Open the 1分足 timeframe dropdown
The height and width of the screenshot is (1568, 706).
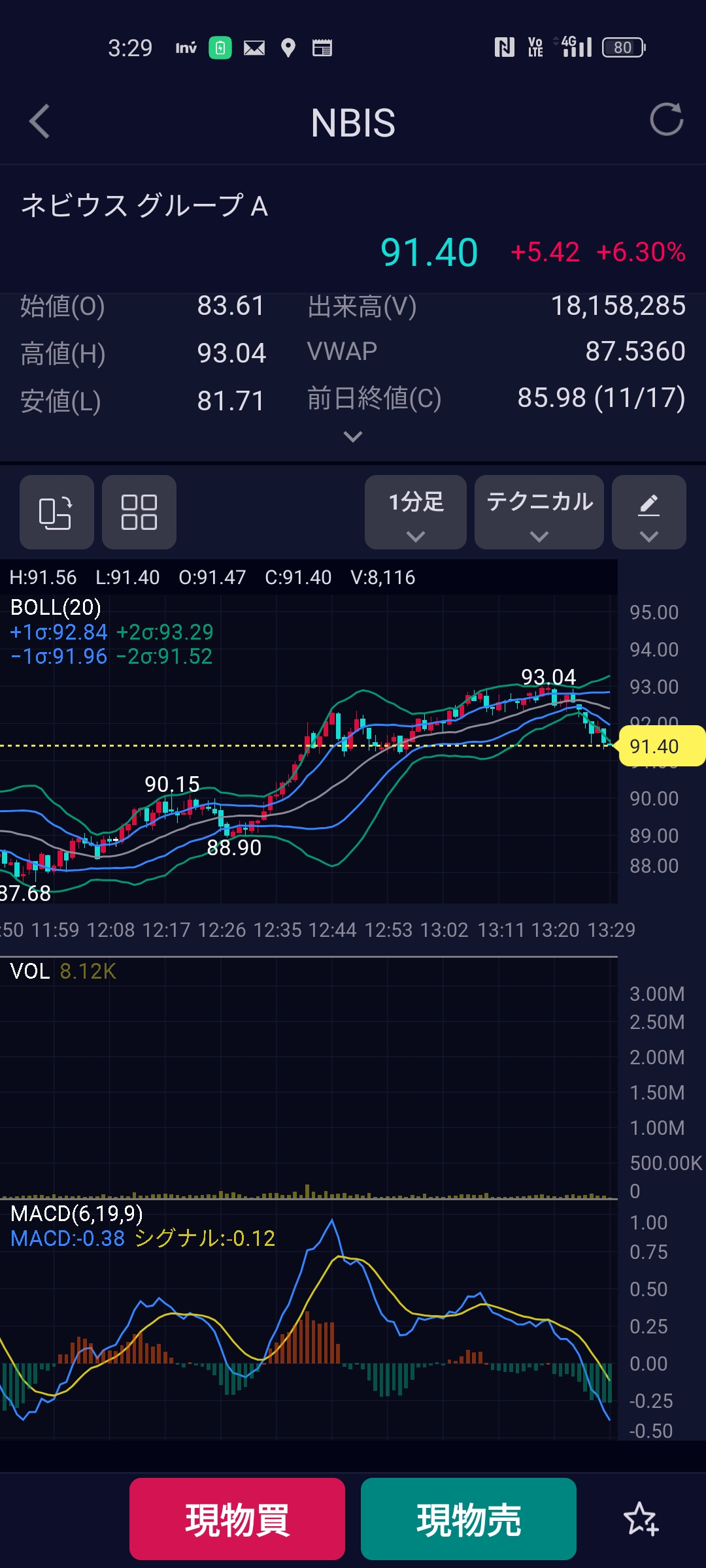click(416, 512)
